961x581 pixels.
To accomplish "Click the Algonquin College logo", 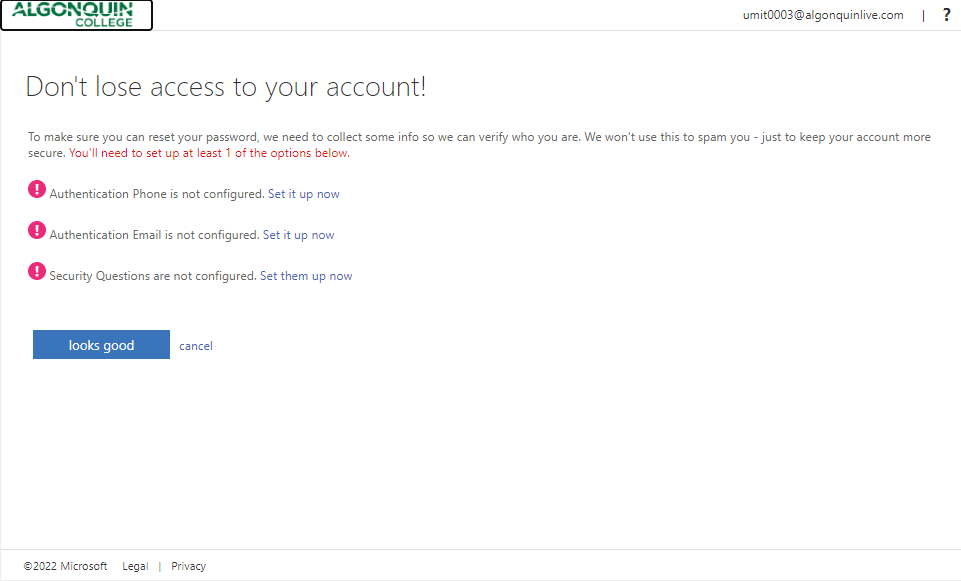I will tap(77, 15).
